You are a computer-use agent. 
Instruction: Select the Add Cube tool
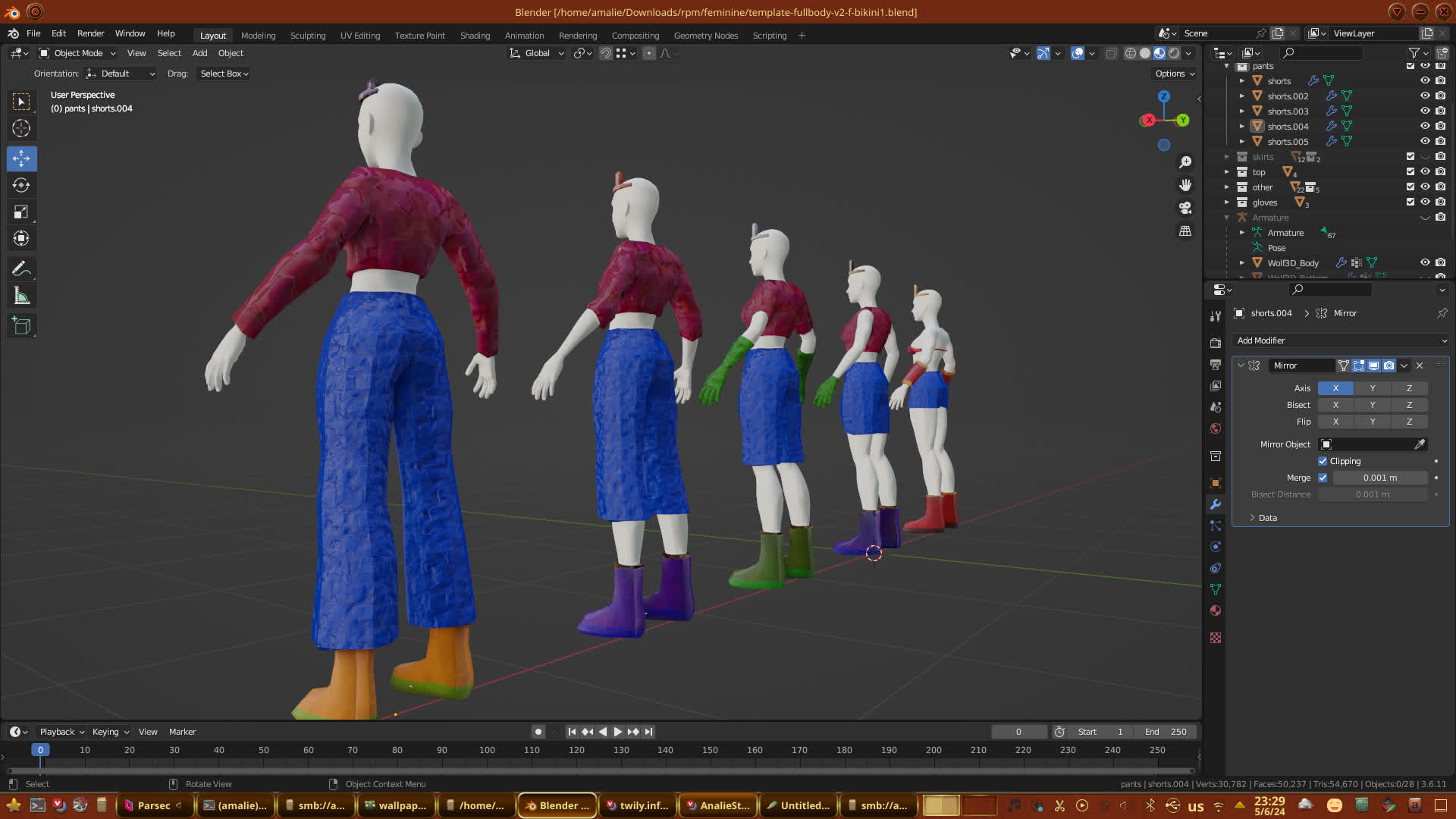tap(21, 326)
